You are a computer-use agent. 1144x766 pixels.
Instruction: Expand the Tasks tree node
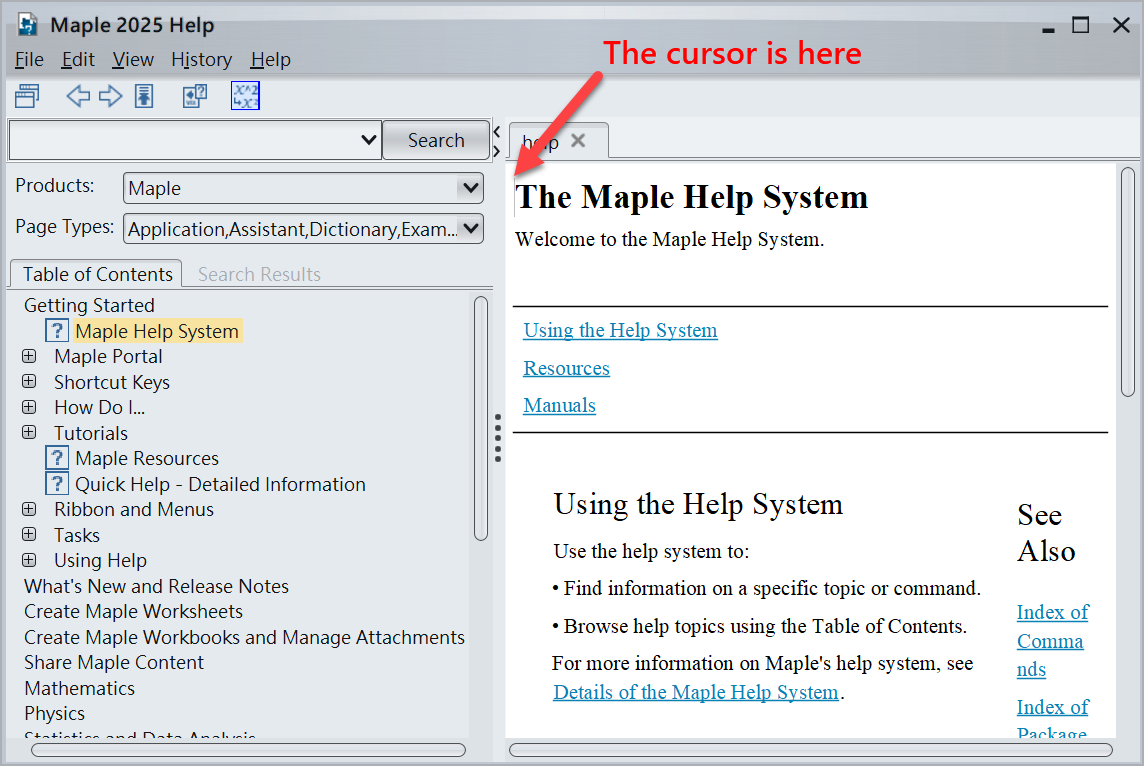tap(29, 535)
